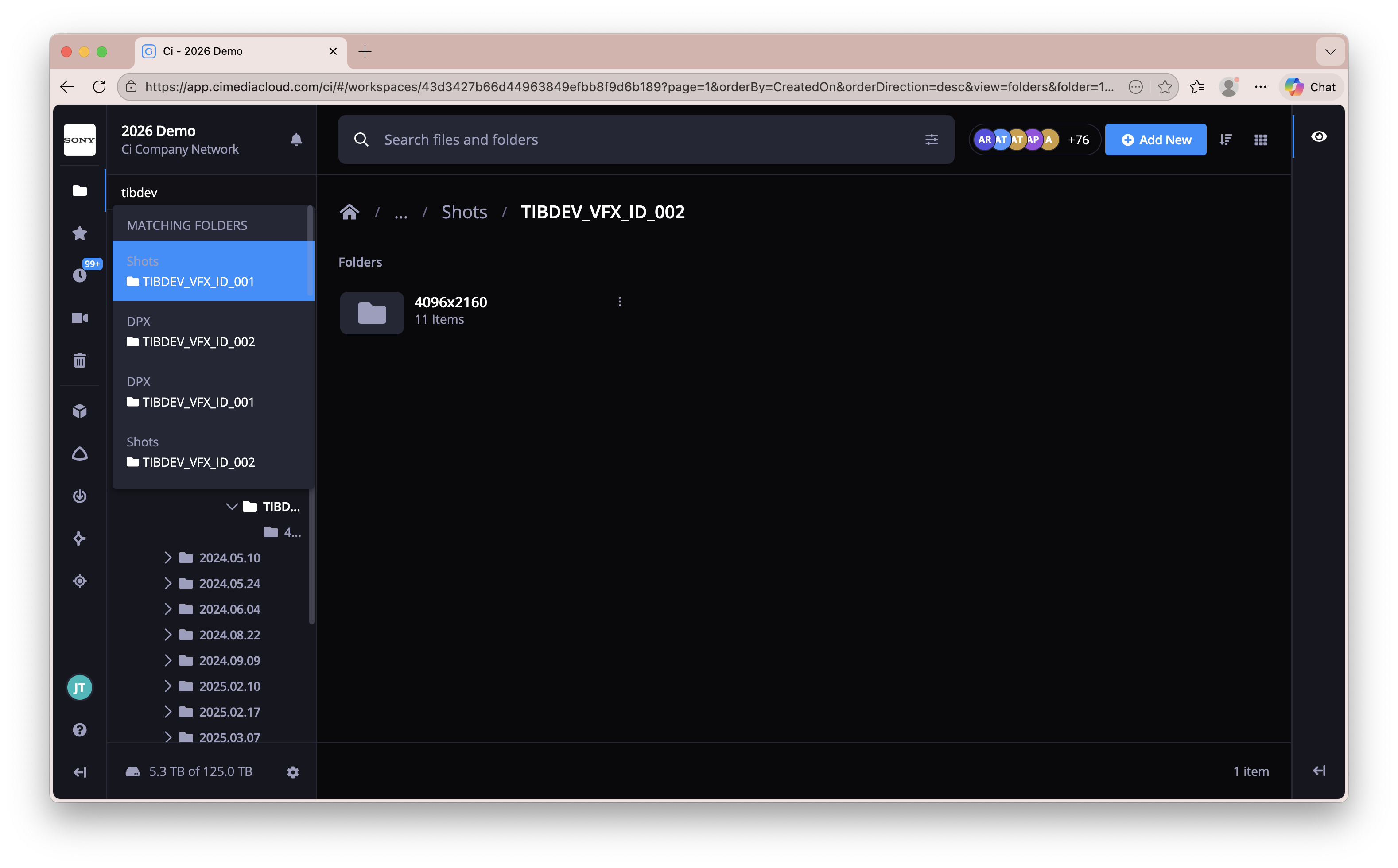Open the sort order dropdown icon
The width and height of the screenshot is (1398, 868).
pos(1226,140)
